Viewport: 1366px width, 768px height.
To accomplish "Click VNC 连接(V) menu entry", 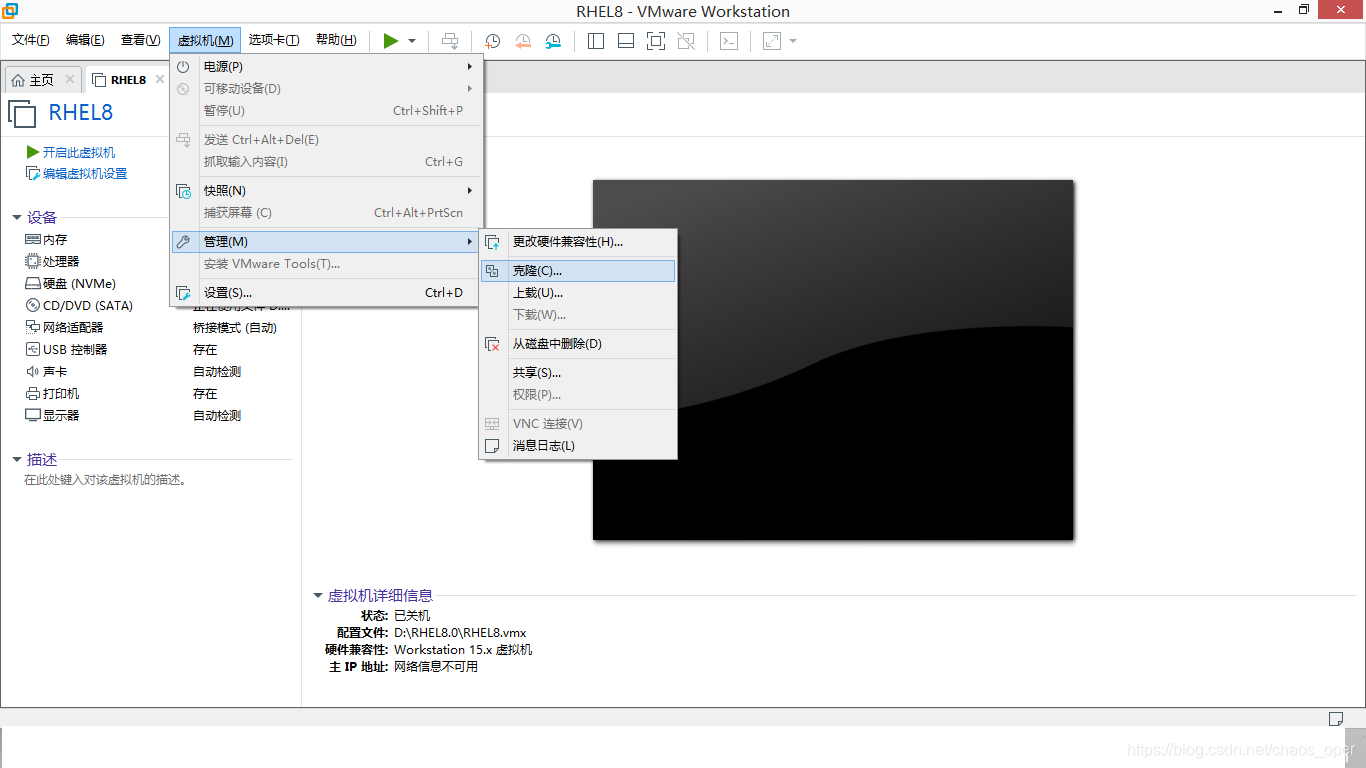I will tap(578, 424).
